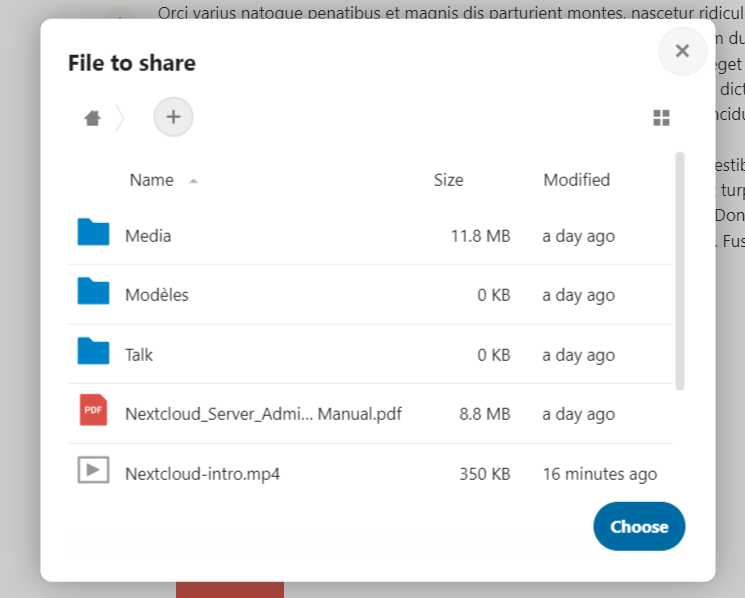This screenshot has width=745, height=598.
Task: Click the Media folder icon
Action: click(x=93, y=234)
